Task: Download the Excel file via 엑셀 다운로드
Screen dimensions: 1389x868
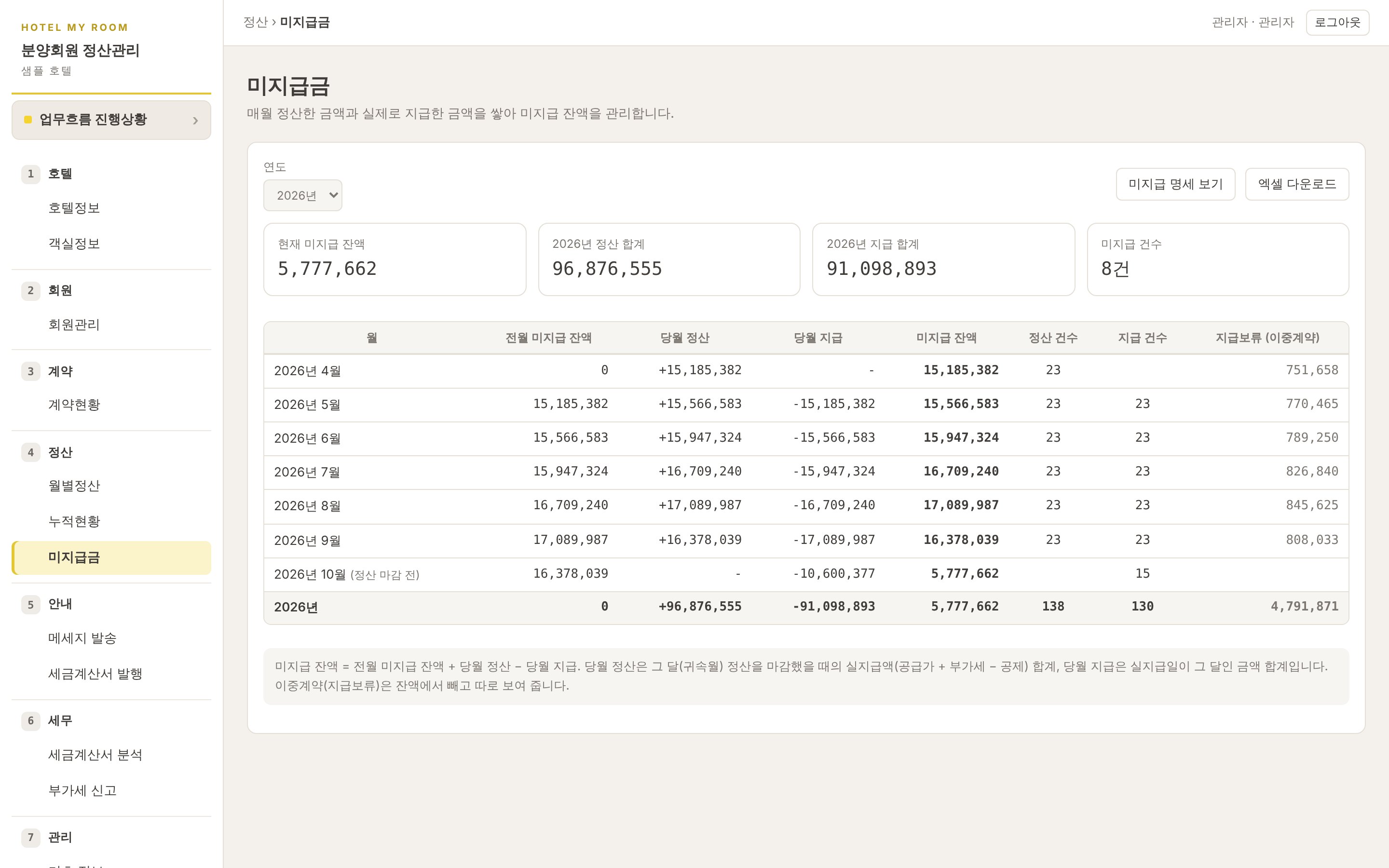Action: [x=1296, y=184]
